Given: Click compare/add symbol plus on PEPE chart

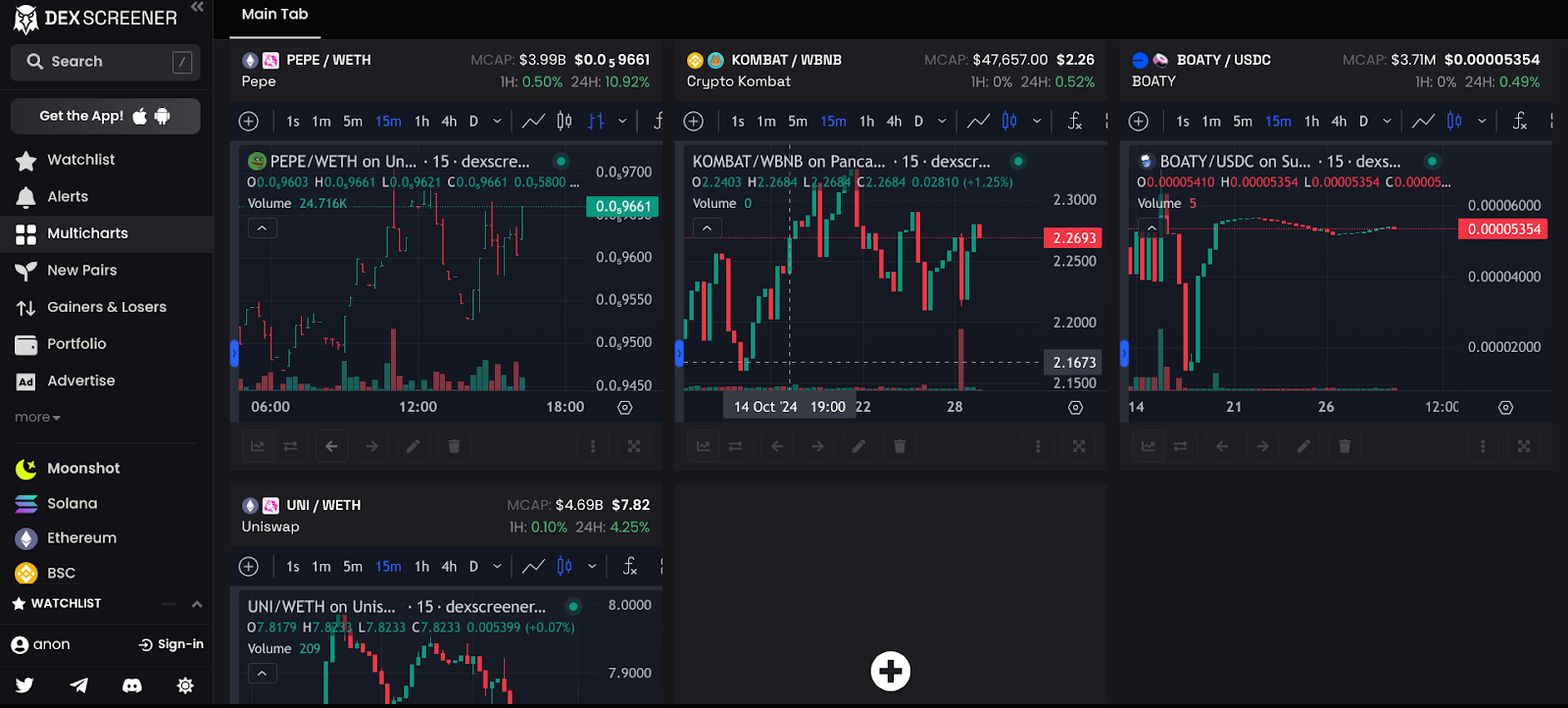Looking at the screenshot, I should (249, 122).
